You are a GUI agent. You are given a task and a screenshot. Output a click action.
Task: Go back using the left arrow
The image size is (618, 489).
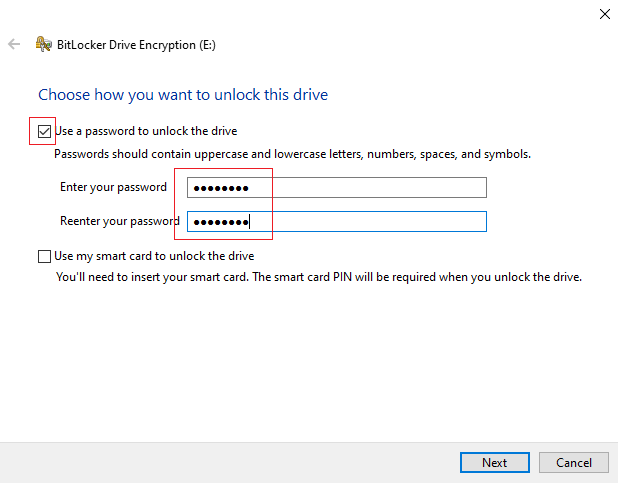pos(14,44)
